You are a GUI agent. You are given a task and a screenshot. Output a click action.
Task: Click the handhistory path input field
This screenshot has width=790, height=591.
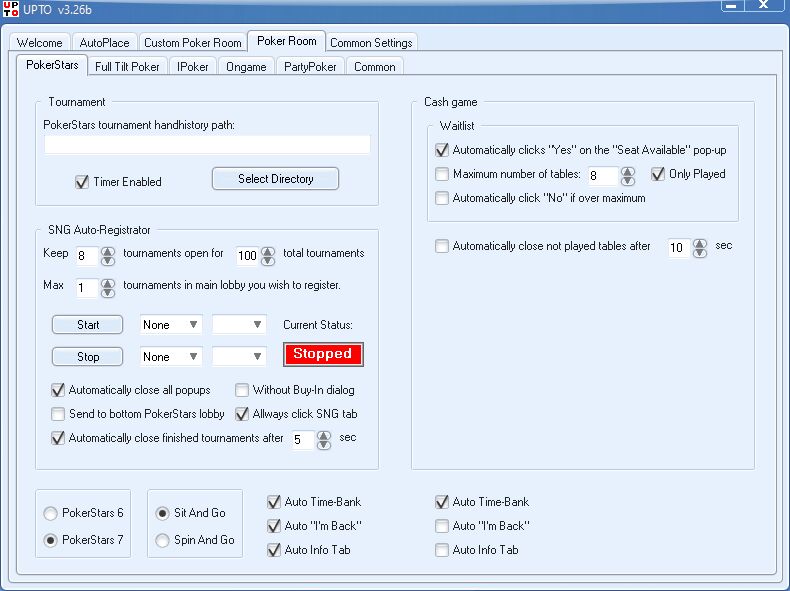click(207, 145)
